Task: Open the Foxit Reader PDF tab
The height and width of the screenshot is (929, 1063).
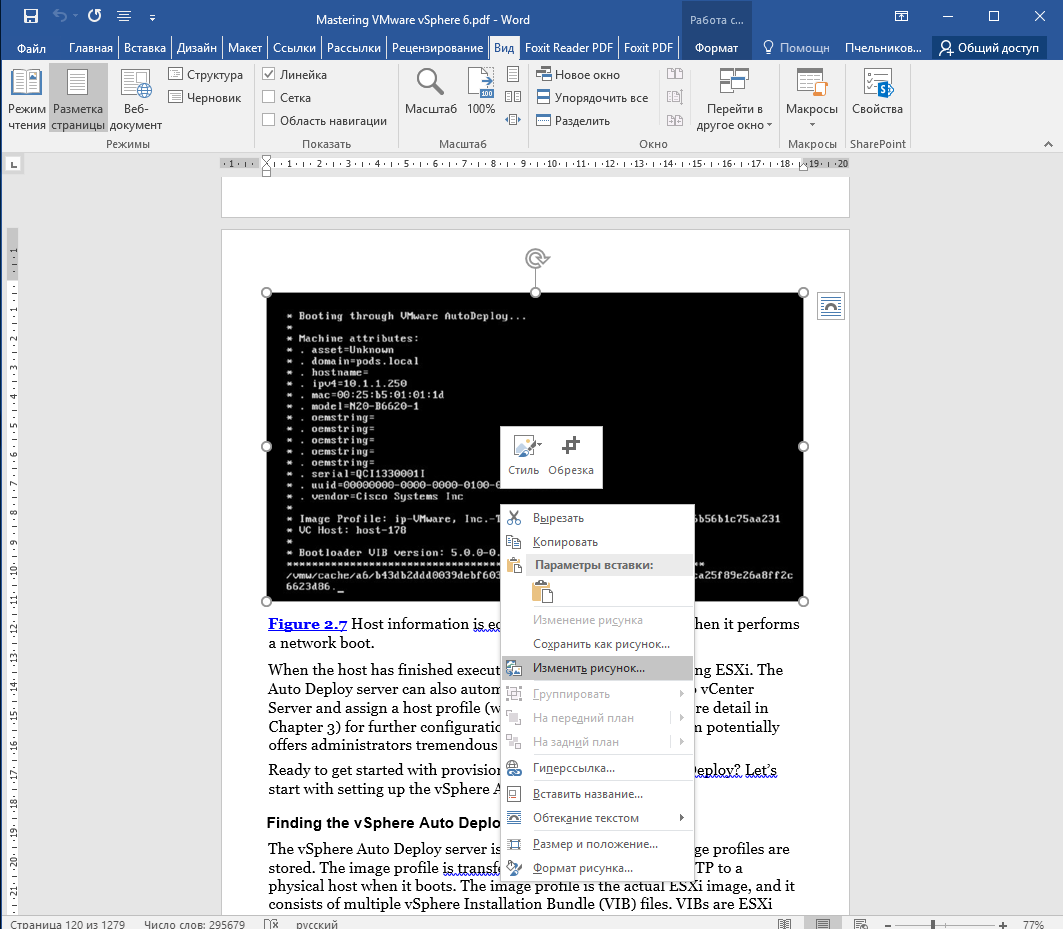Action: (x=568, y=47)
